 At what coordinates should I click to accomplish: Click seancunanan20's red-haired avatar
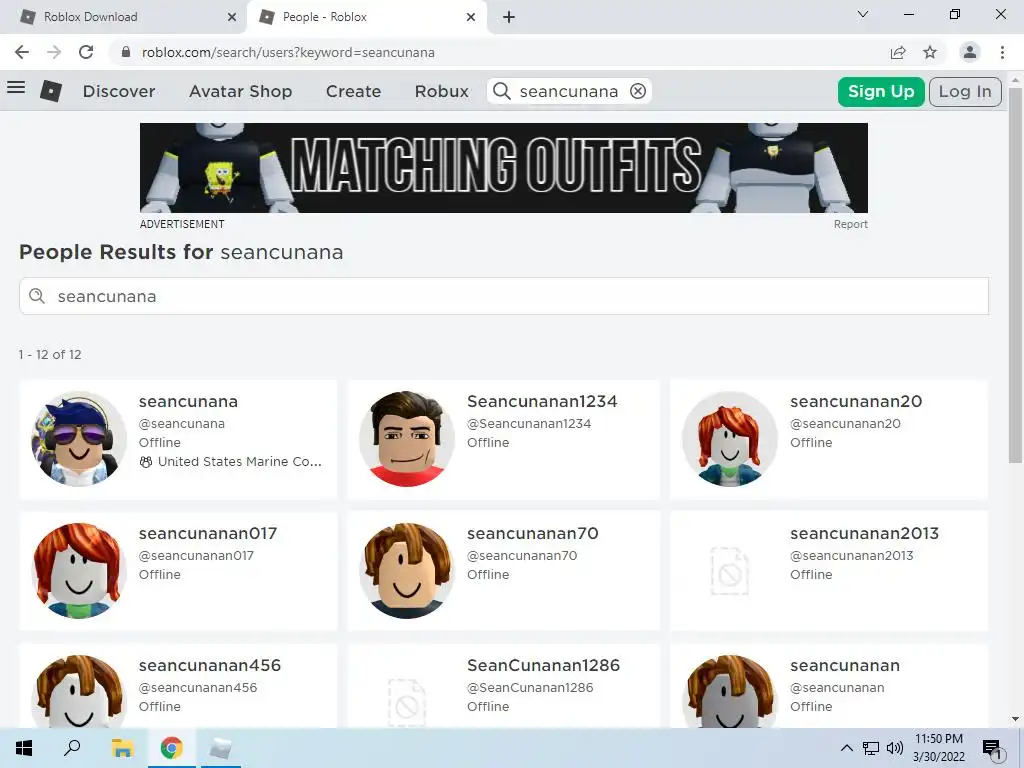(730, 439)
